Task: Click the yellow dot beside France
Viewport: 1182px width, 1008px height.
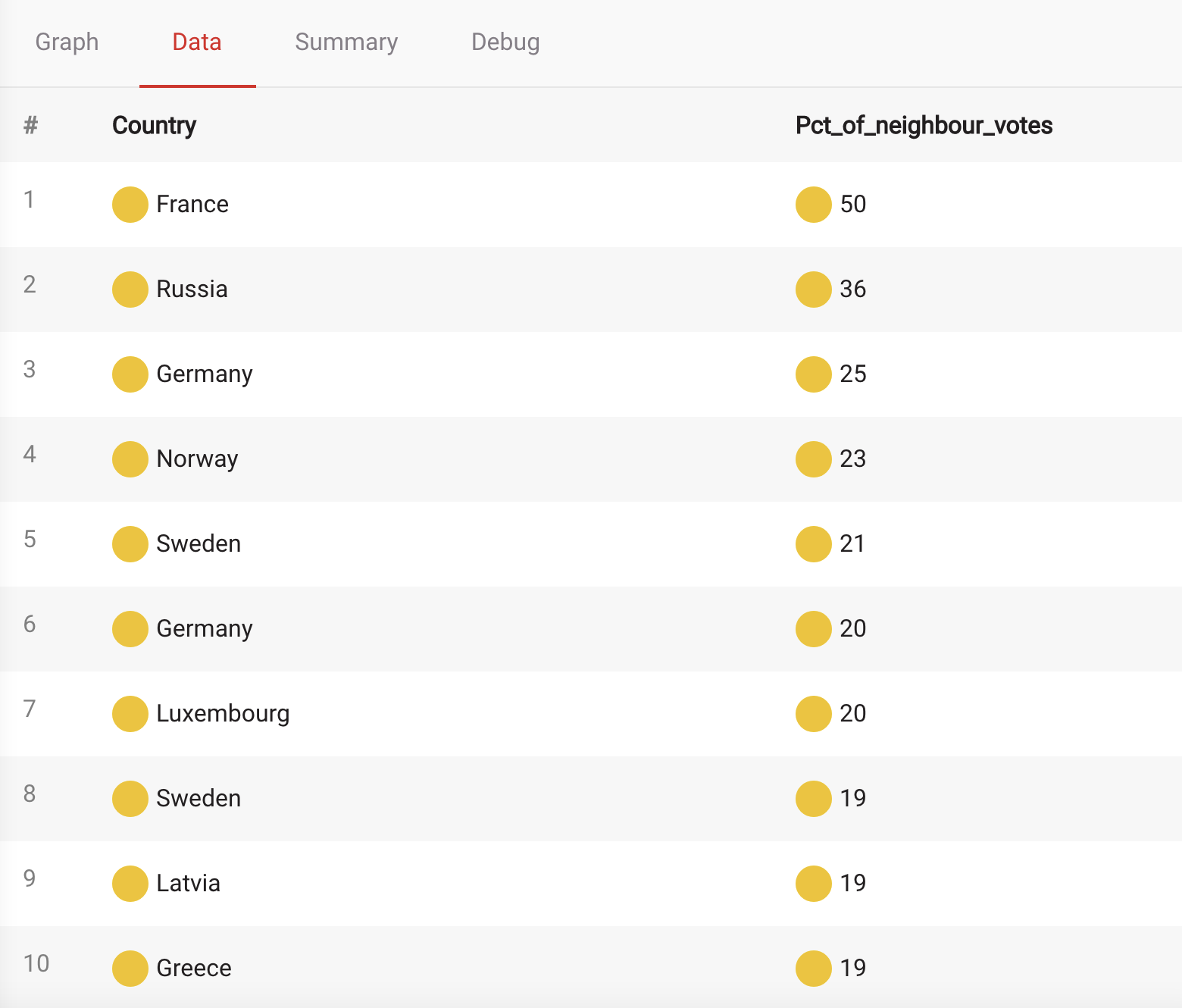Action: pyautogui.click(x=130, y=205)
